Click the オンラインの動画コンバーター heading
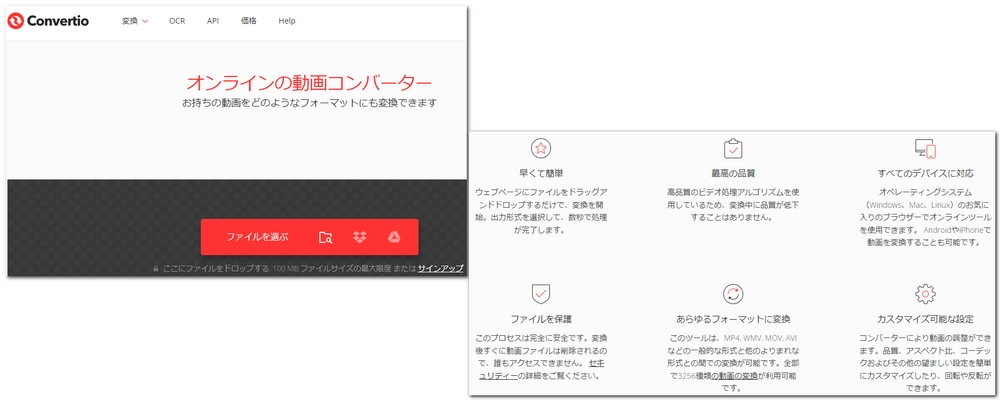 tap(309, 83)
